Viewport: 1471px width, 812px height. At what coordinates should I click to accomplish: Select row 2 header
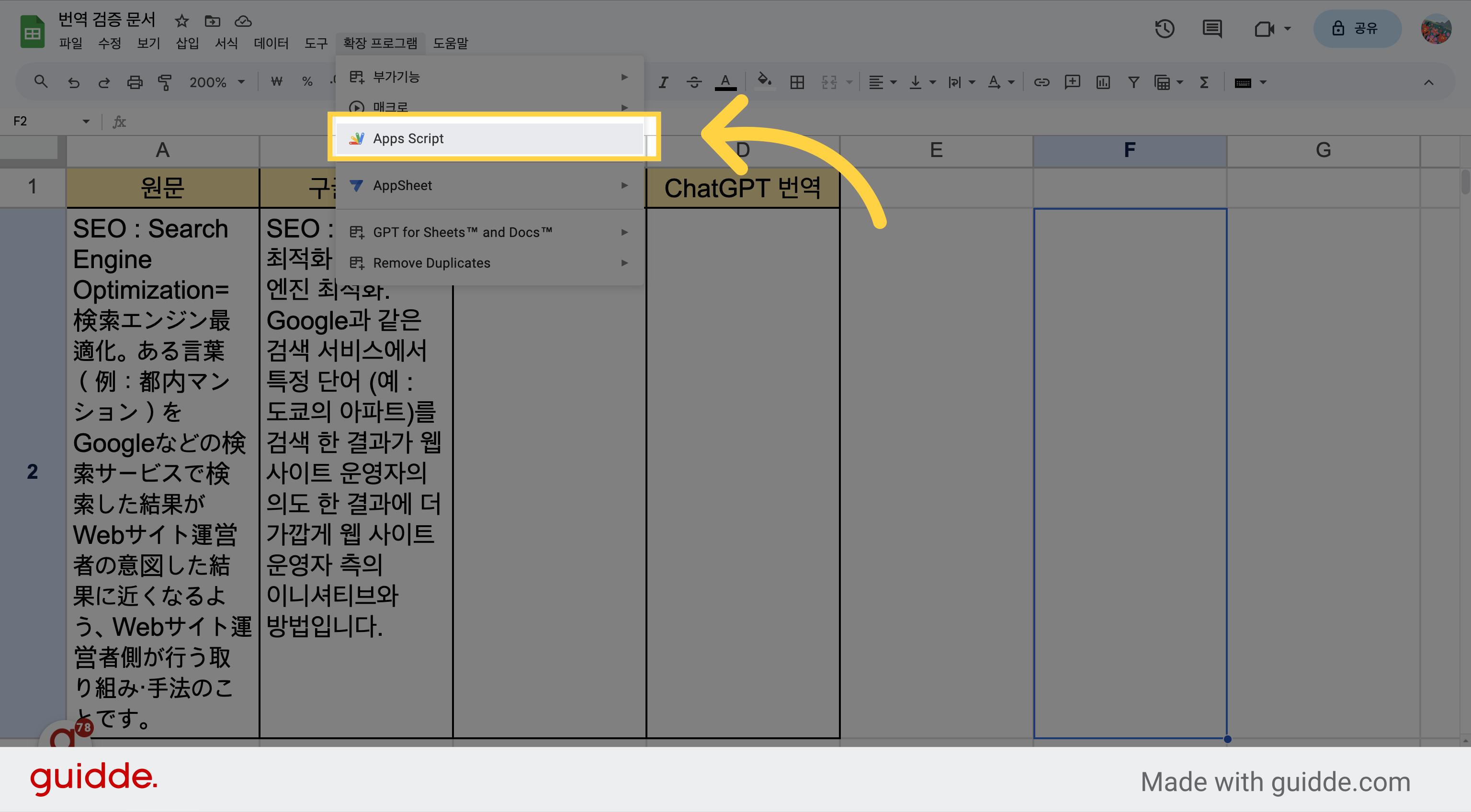click(33, 472)
